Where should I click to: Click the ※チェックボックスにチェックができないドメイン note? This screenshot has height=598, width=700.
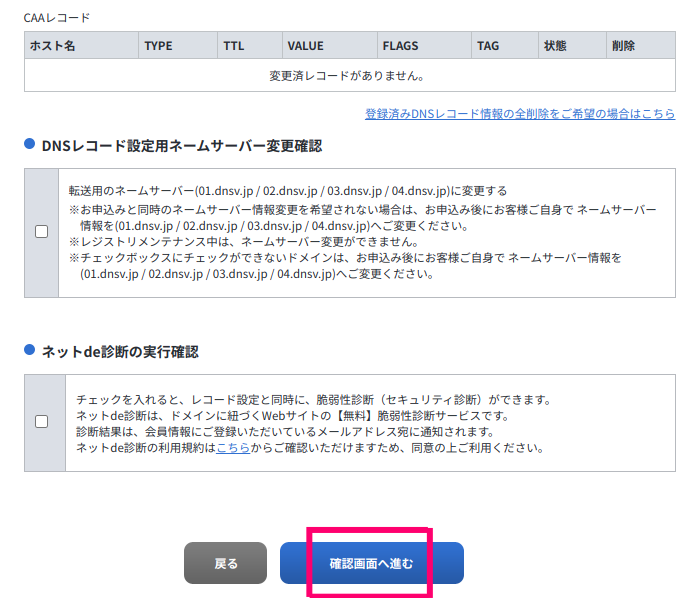click(x=345, y=266)
